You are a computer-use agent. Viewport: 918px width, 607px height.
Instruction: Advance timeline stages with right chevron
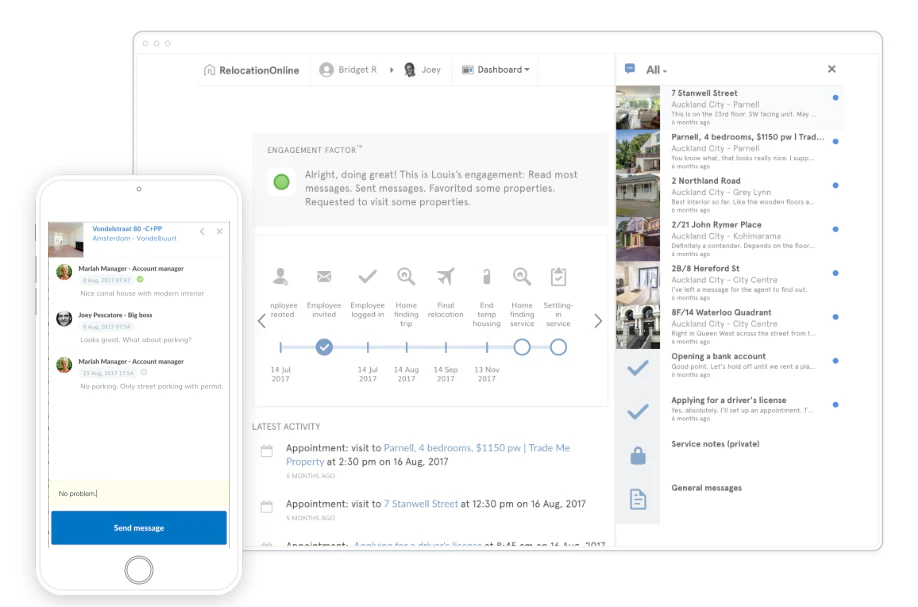[597, 320]
